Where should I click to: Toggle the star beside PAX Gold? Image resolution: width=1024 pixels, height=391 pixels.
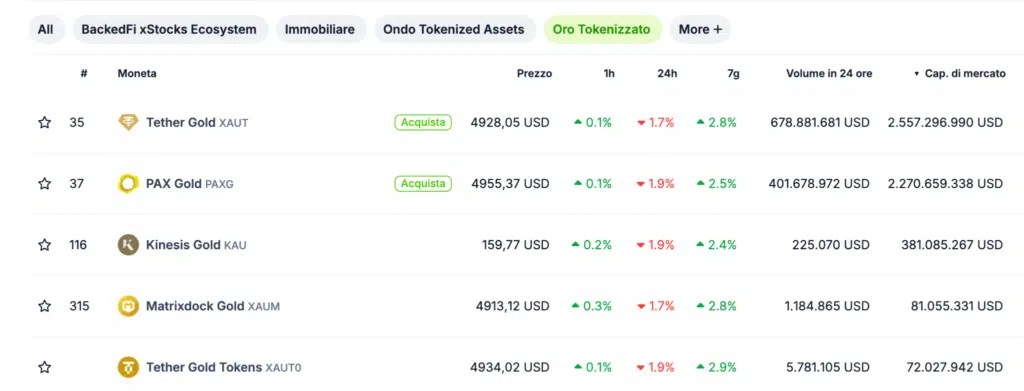44,183
